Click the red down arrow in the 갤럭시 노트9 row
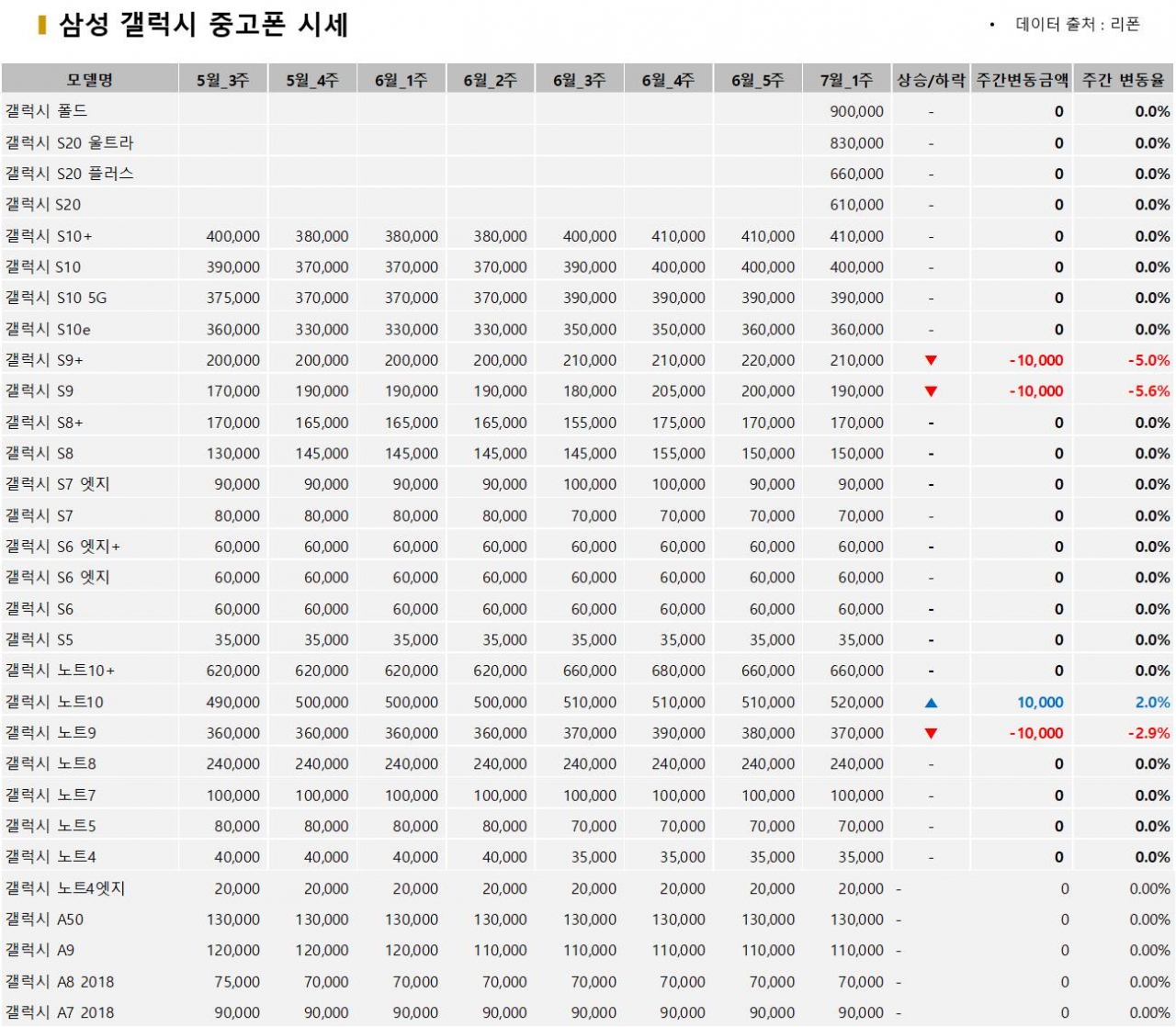The width and height of the screenshot is (1176, 1027). coord(931,733)
